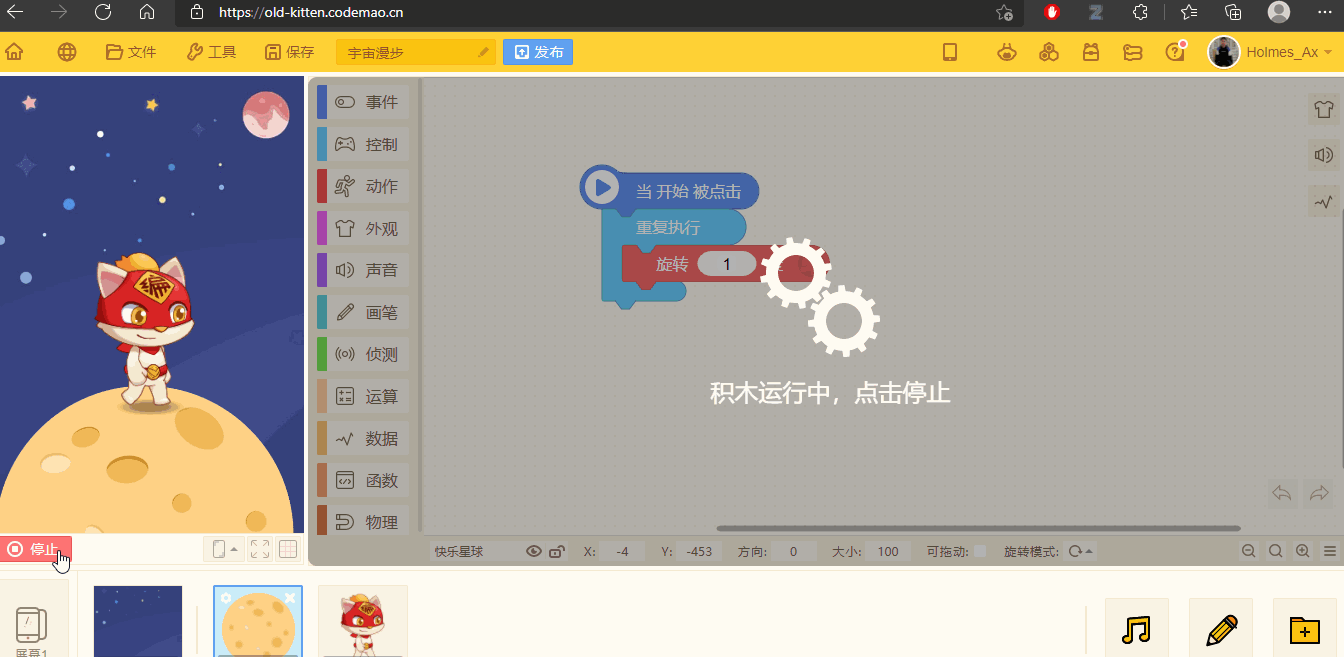
Task: Select the 事件 events block category
Action: tap(364, 102)
